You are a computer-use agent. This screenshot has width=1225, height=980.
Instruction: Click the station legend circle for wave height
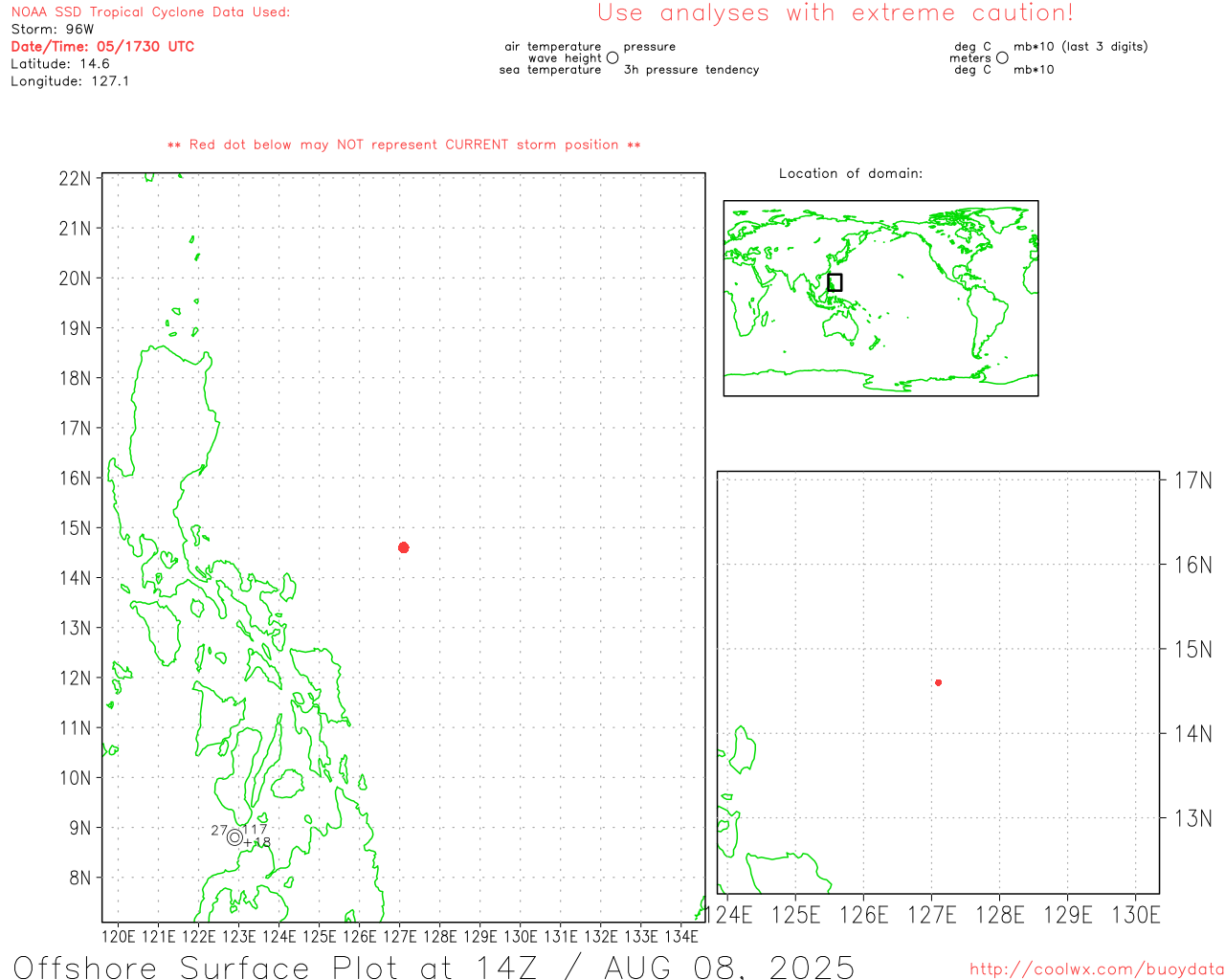pyautogui.click(x=612, y=58)
